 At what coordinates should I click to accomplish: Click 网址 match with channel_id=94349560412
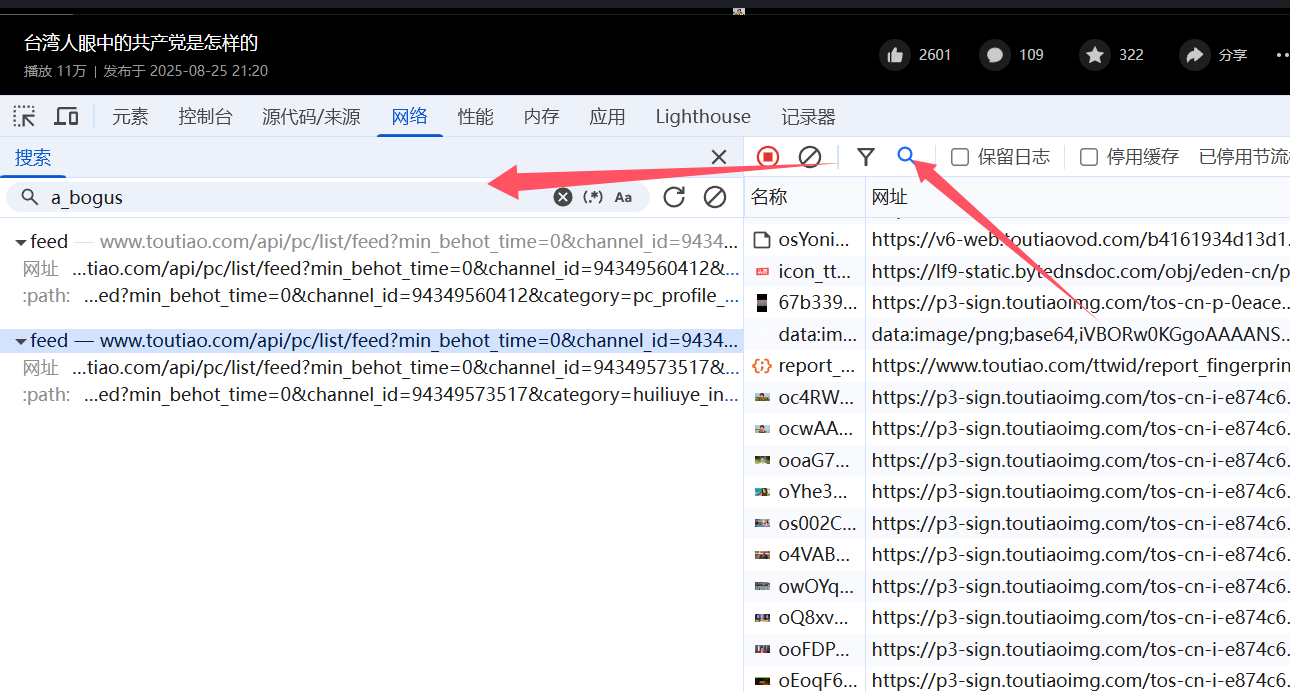click(380, 269)
